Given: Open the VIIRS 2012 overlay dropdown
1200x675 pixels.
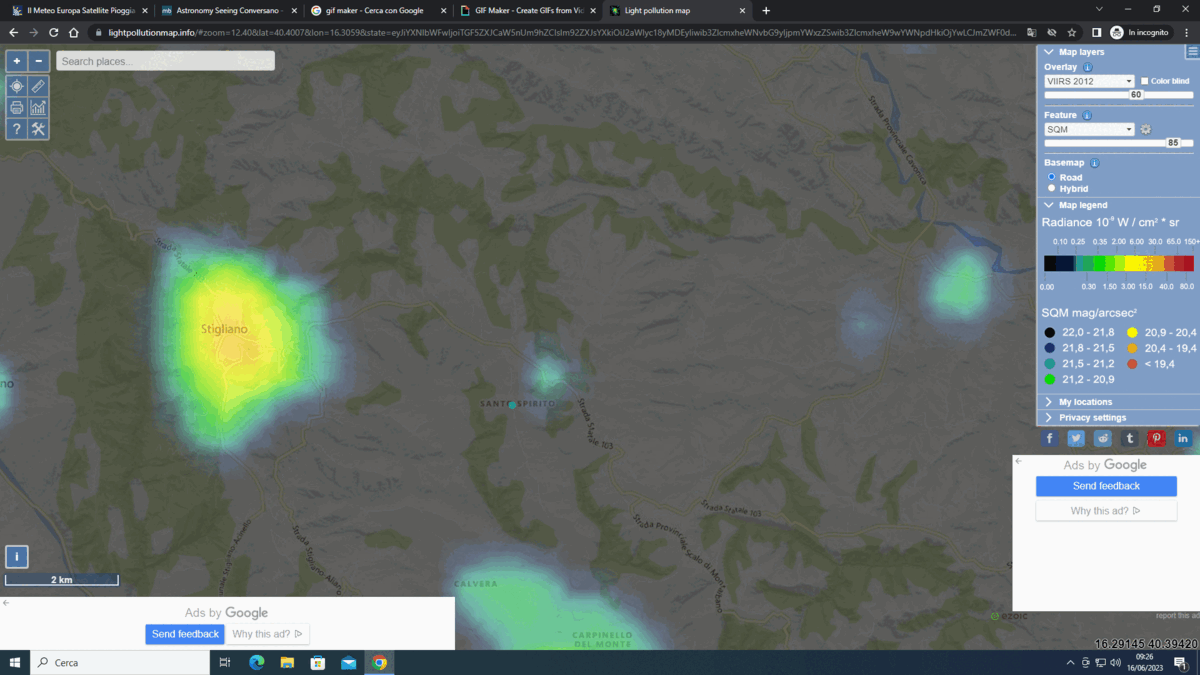Looking at the screenshot, I should point(1089,81).
